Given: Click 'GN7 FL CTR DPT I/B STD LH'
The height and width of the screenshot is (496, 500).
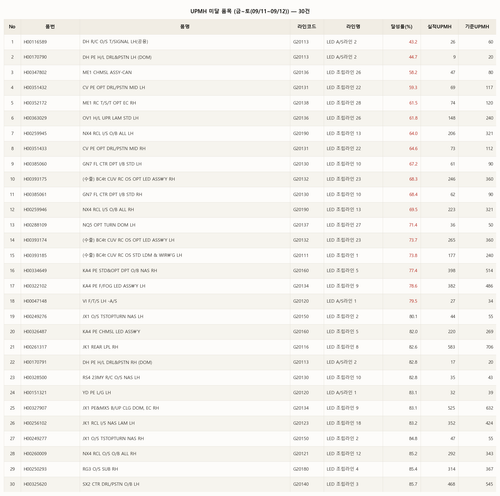Looking at the screenshot, I should (112, 164).
